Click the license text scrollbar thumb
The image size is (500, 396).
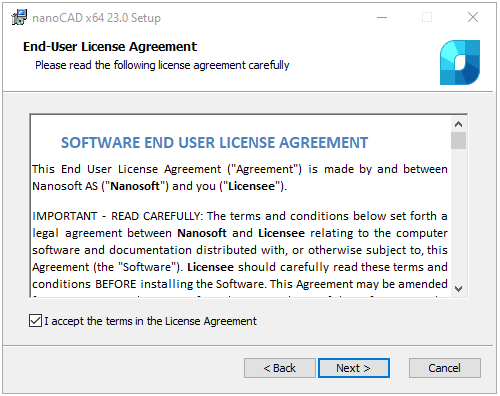click(x=458, y=140)
